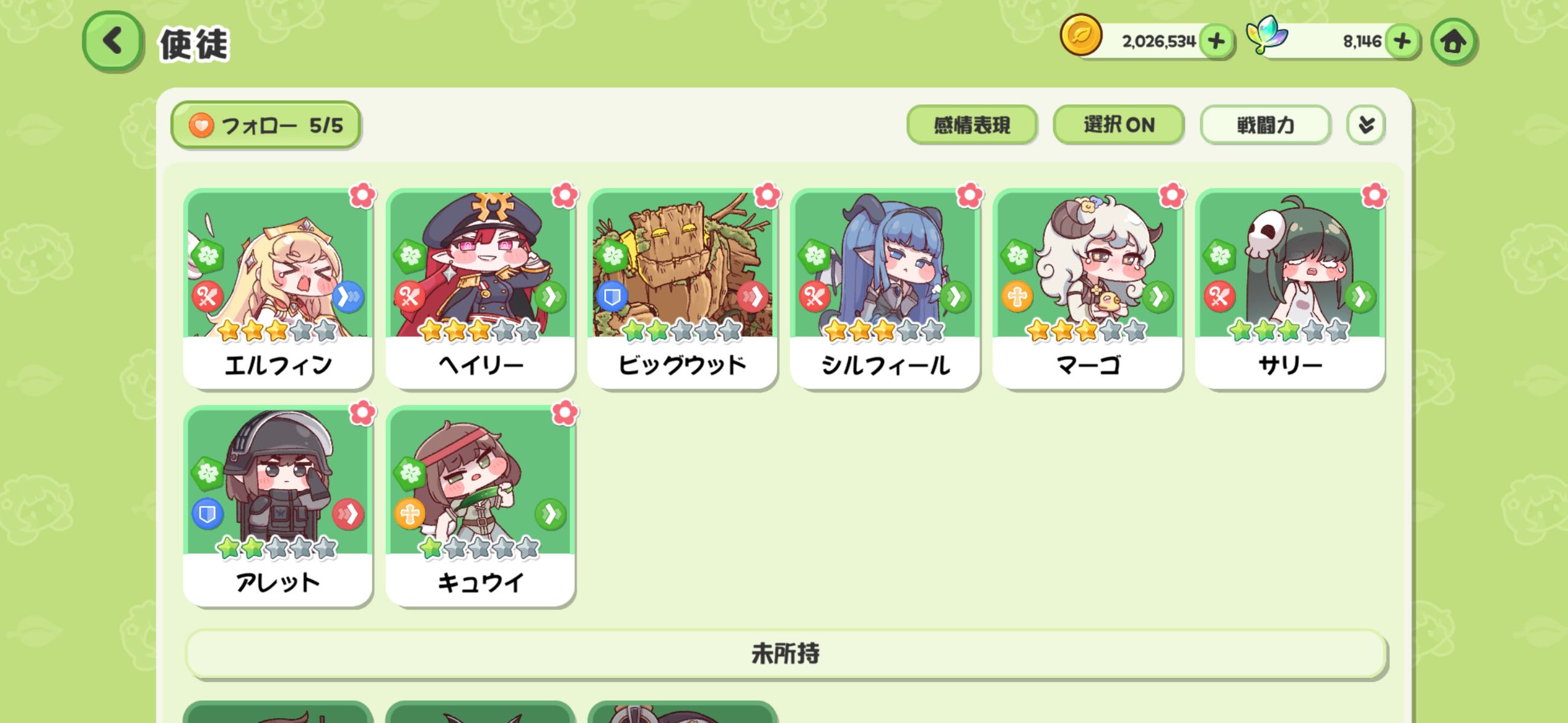
Task: Open the アレット character card
Action: click(278, 506)
